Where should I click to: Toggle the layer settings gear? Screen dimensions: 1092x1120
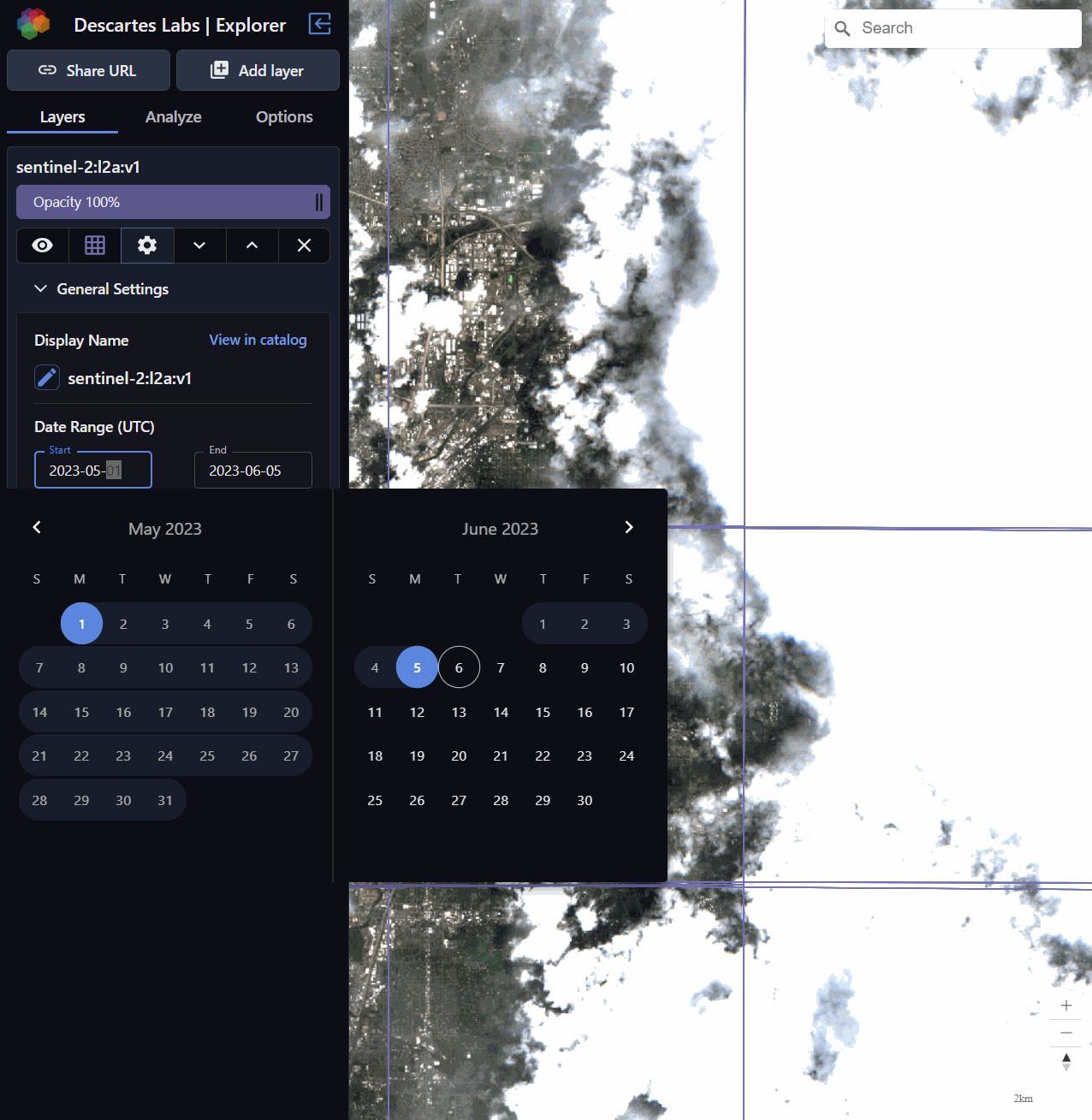(x=147, y=246)
